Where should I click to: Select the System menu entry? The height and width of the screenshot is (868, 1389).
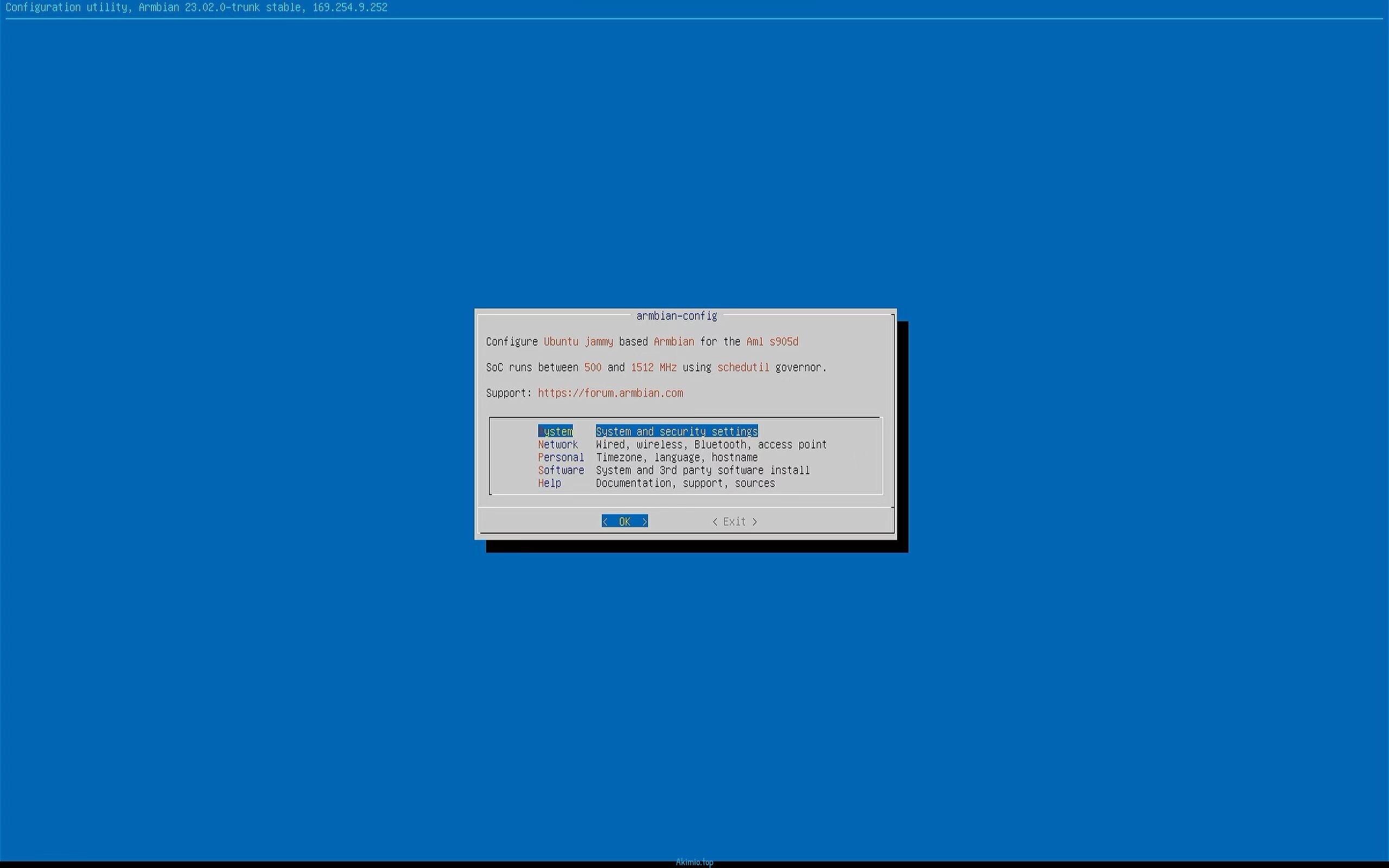555,431
